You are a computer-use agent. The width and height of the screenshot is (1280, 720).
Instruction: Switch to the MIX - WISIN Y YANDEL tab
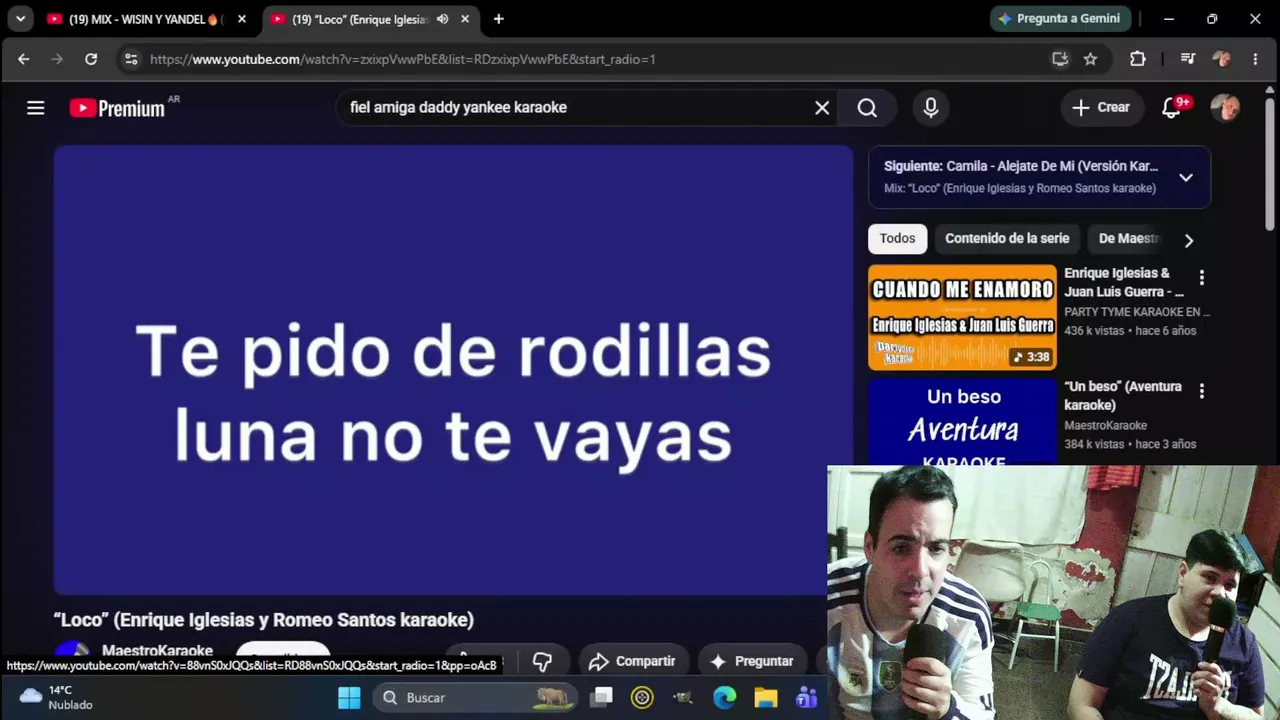click(147, 19)
